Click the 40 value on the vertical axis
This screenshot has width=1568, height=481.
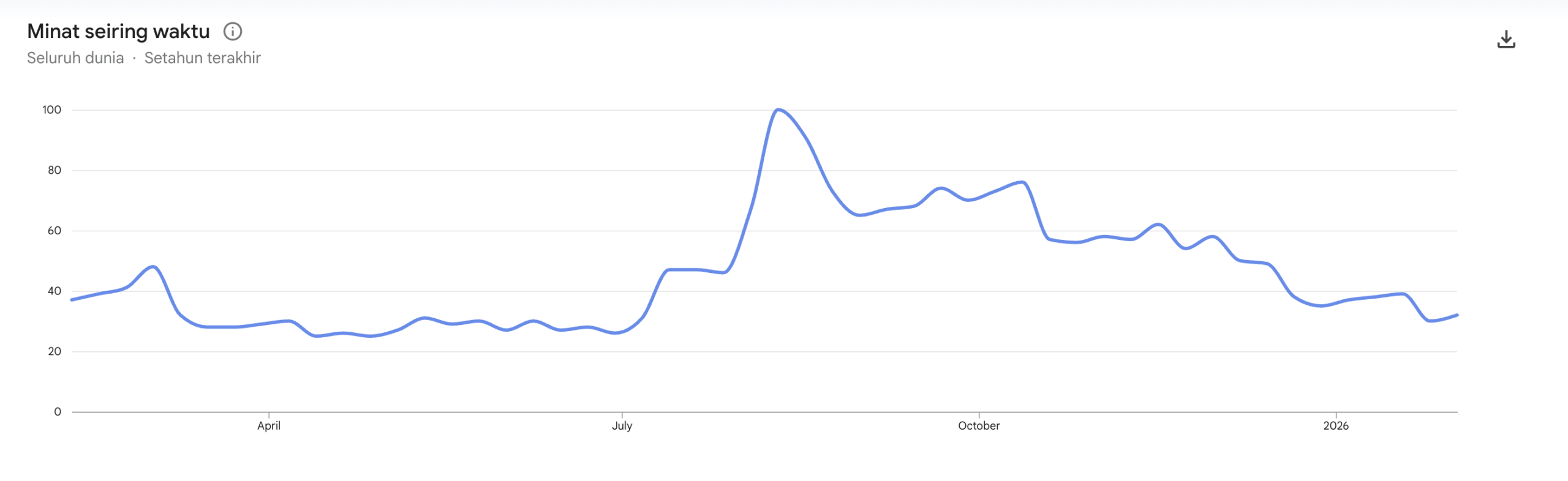(x=55, y=291)
